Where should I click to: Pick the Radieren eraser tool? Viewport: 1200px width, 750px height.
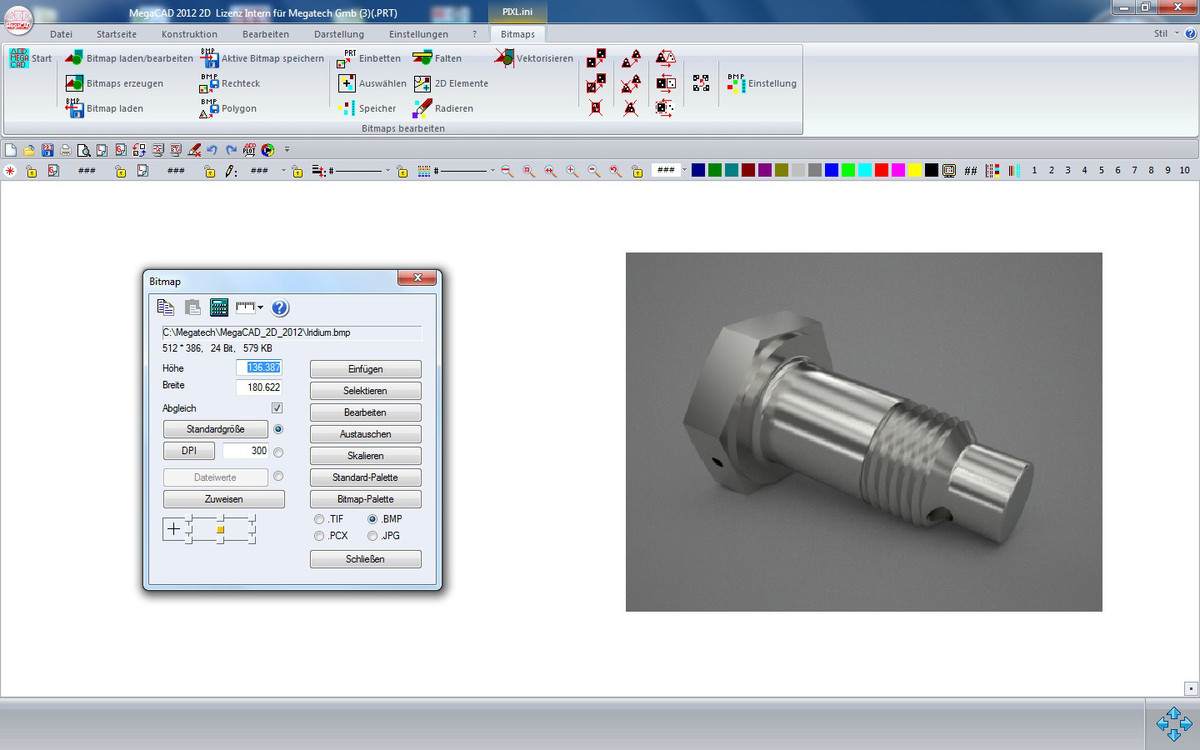443,108
